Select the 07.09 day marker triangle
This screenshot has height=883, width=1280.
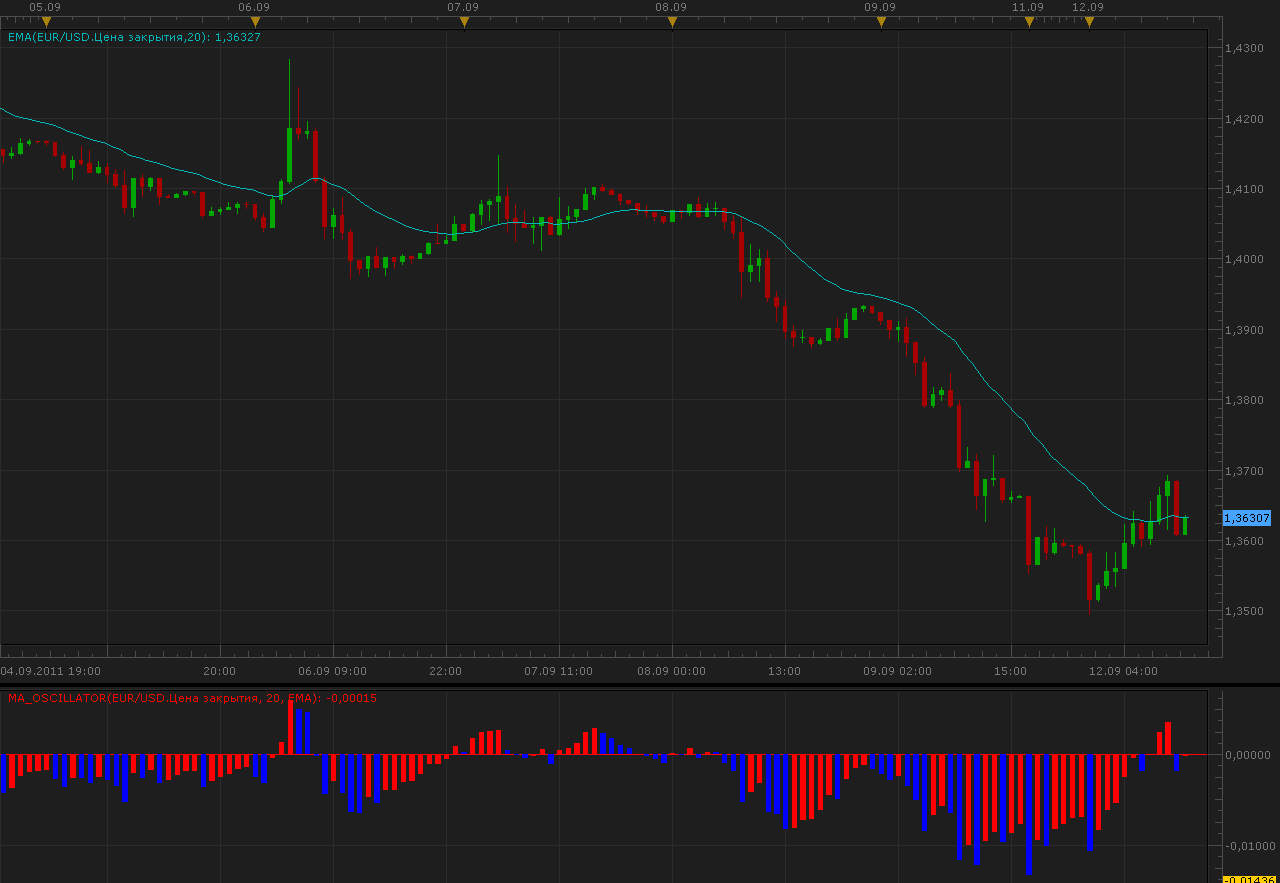click(464, 22)
